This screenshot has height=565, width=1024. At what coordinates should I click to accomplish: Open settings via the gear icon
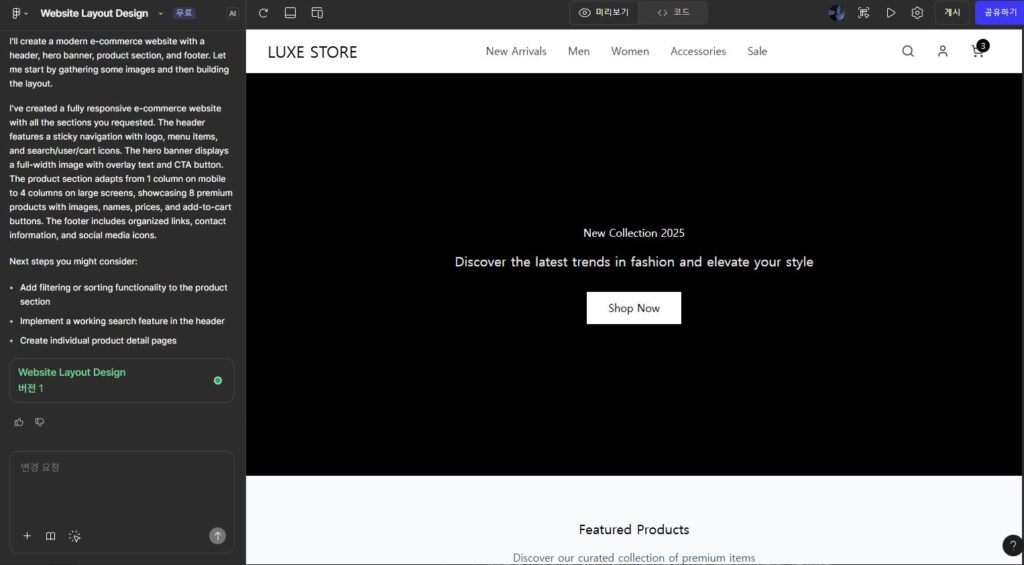[x=917, y=13]
